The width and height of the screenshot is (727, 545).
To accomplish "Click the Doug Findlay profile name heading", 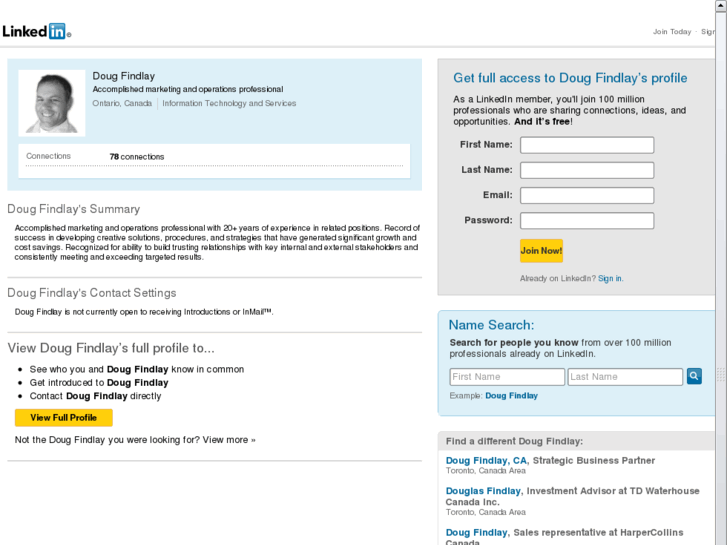I will [123, 76].
